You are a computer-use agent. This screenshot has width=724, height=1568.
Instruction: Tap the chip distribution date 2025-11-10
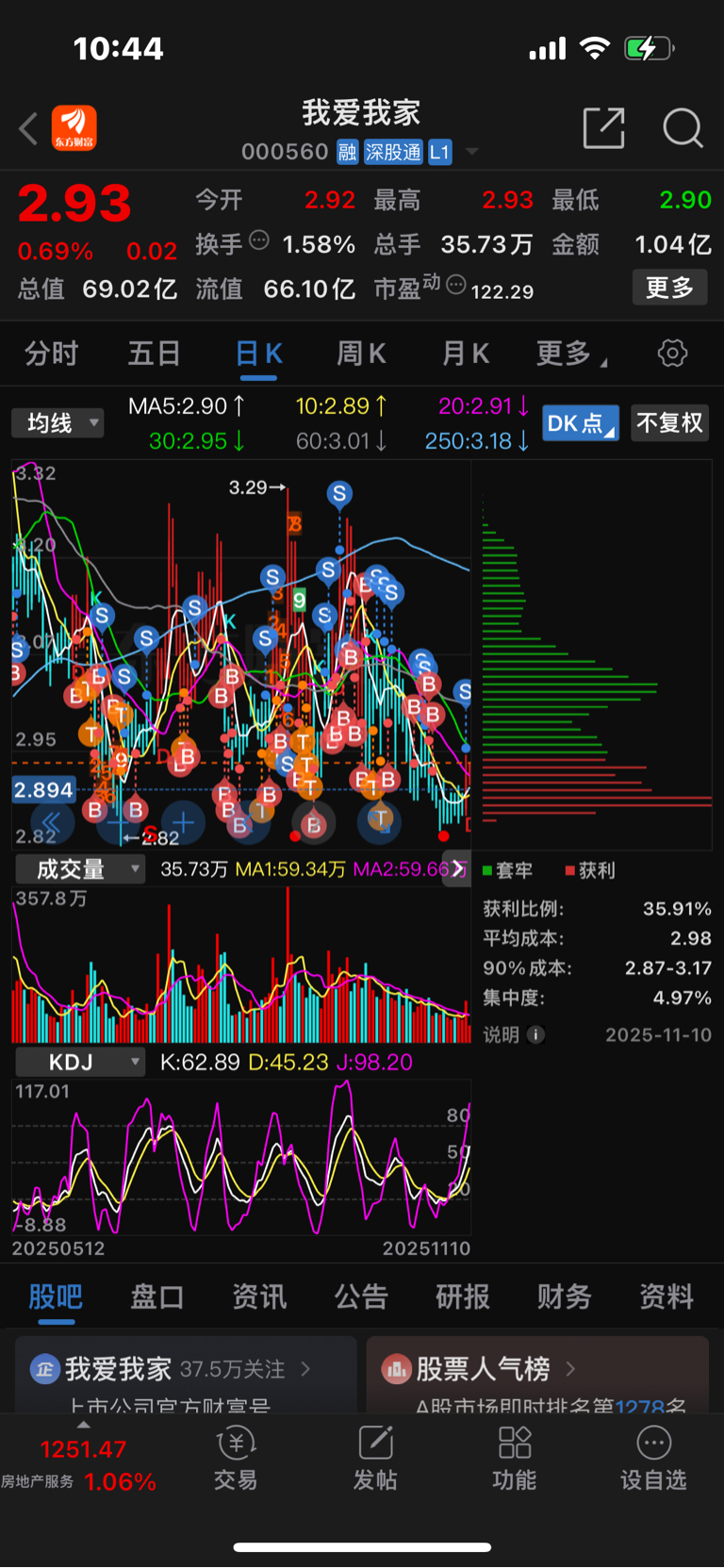(x=658, y=1034)
